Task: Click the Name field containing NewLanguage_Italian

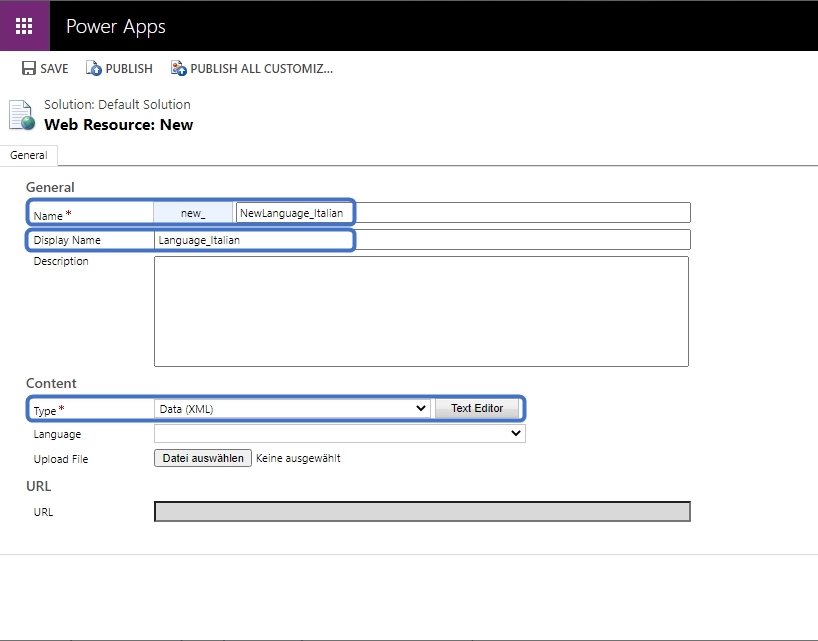Action: pyautogui.click(x=463, y=213)
